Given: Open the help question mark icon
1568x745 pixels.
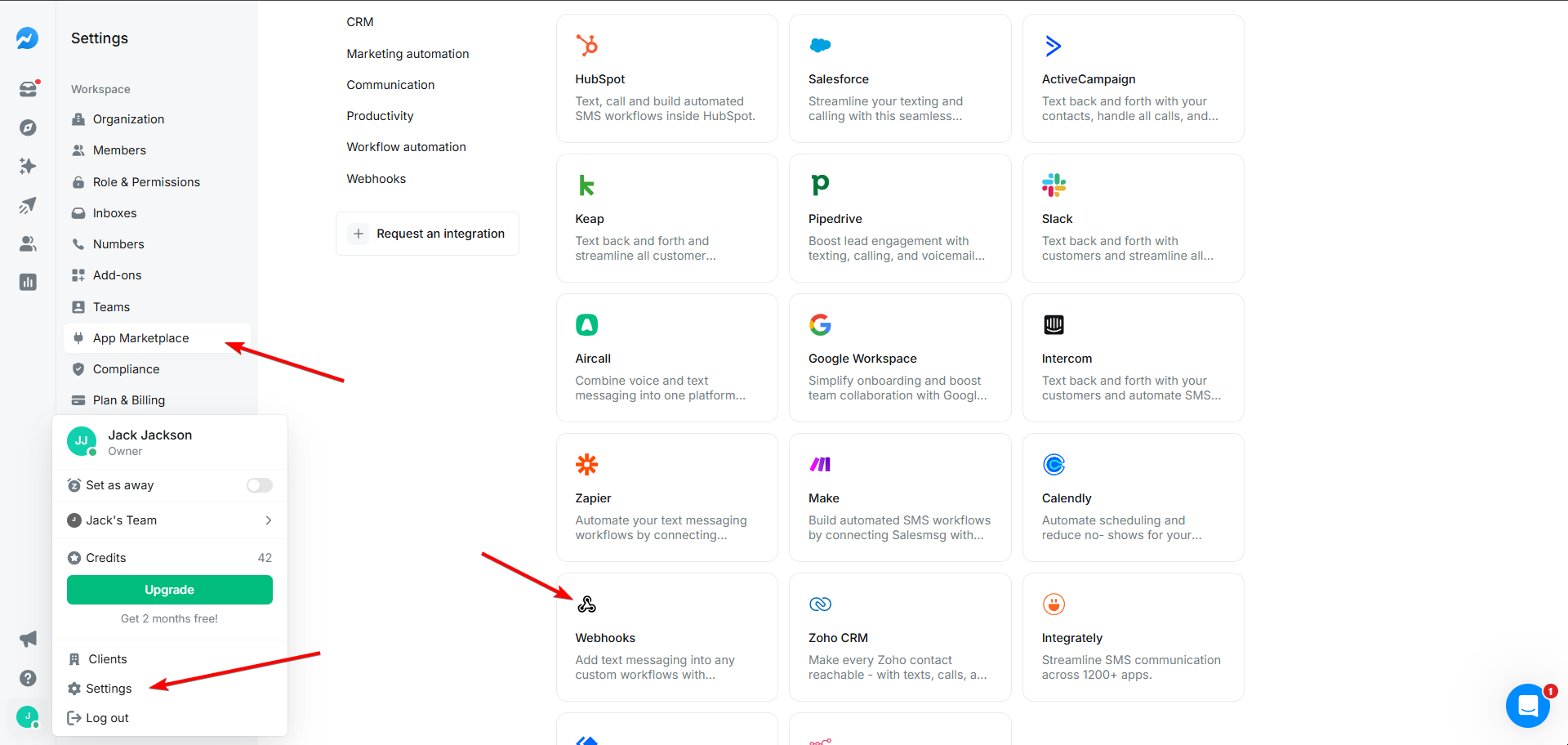Looking at the screenshot, I should pos(27,678).
